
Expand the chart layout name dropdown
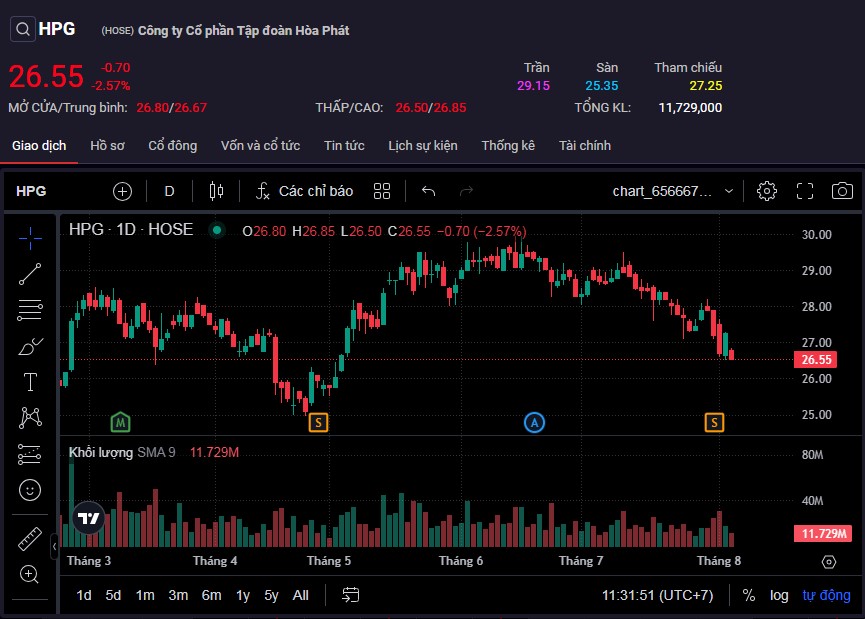tap(729, 191)
